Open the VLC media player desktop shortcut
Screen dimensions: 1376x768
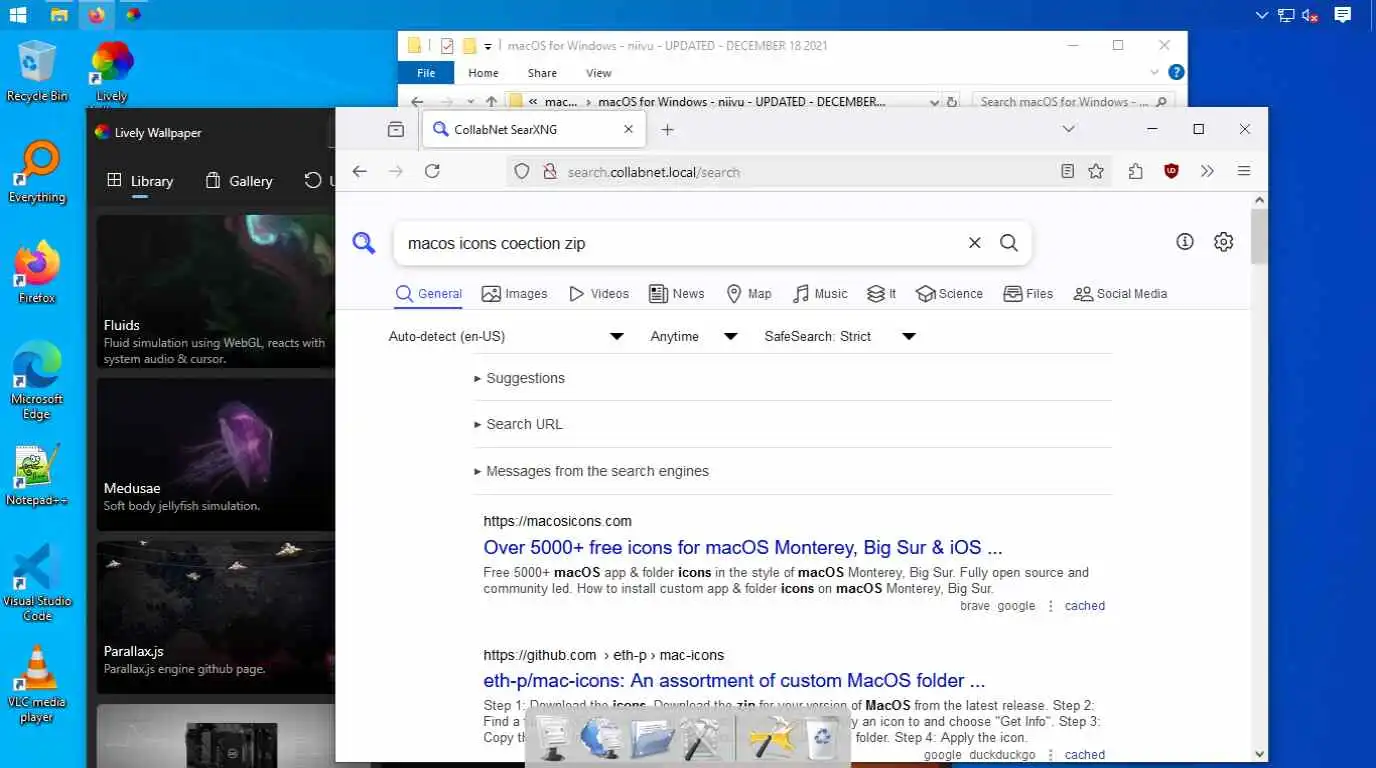(37, 683)
